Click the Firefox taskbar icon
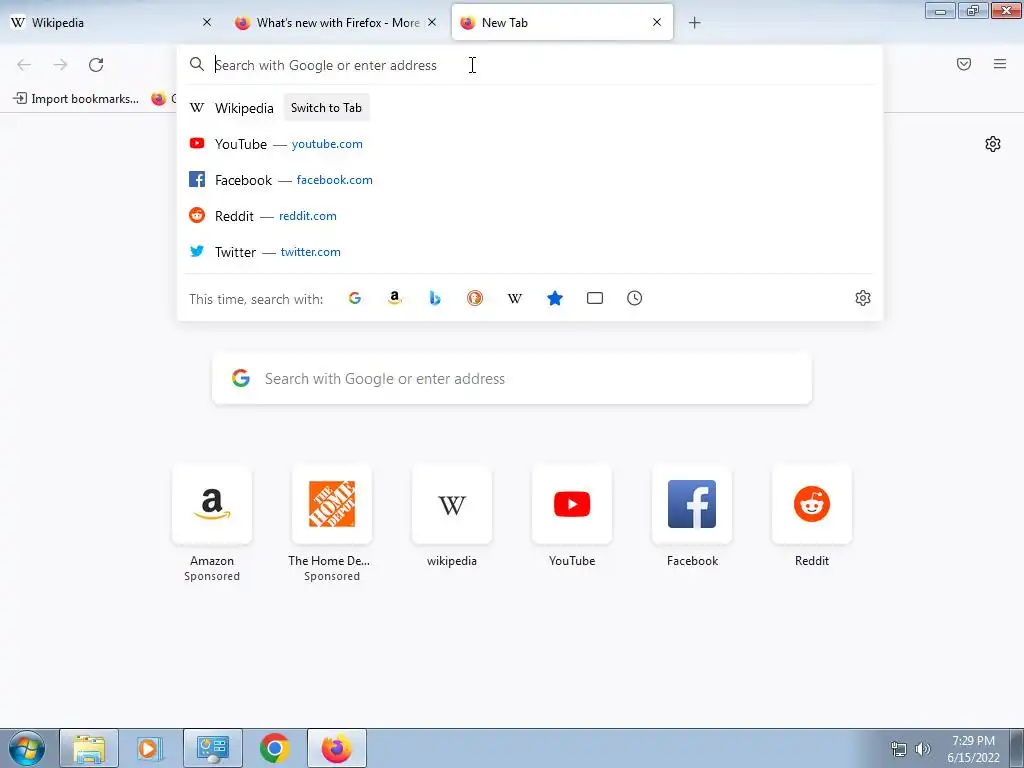 [336, 748]
